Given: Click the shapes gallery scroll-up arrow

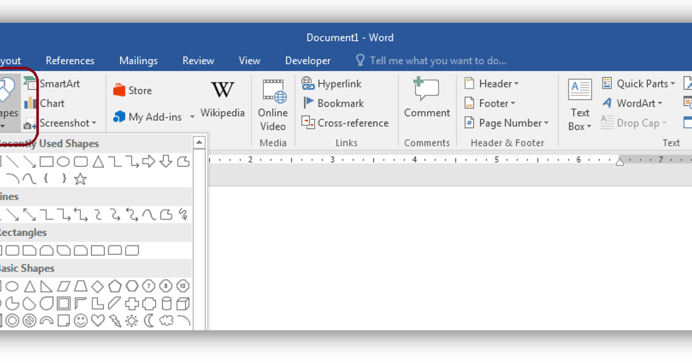Looking at the screenshot, I should 199,142.
